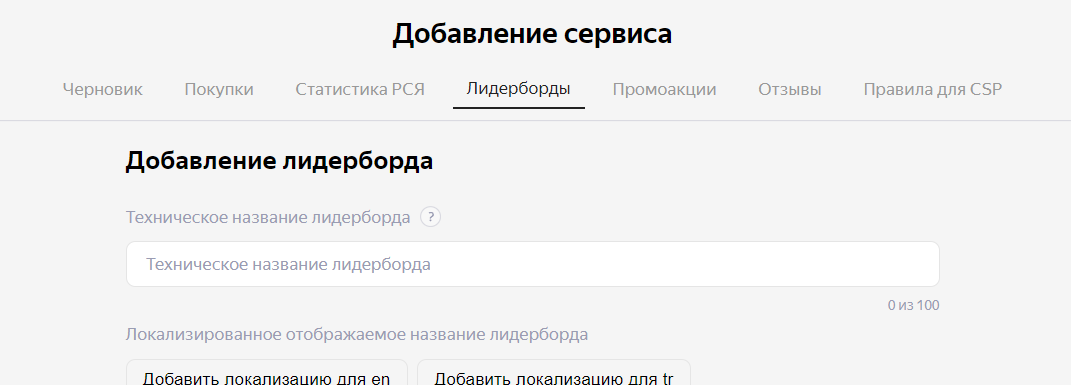The image size is (1071, 385).
Task: Click Добавить локализацию для en button
Action: 266,373
